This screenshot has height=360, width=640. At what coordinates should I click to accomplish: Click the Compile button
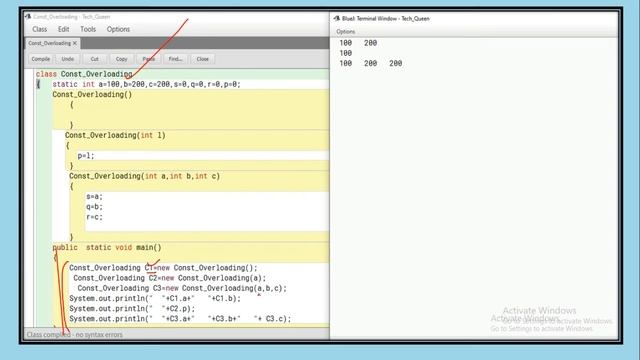click(40, 59)
